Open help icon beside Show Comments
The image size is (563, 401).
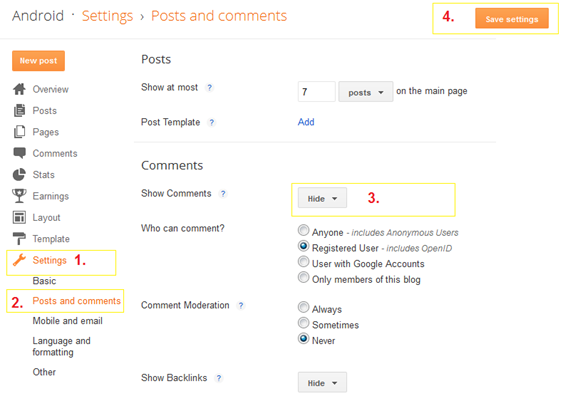click(223, 193)
